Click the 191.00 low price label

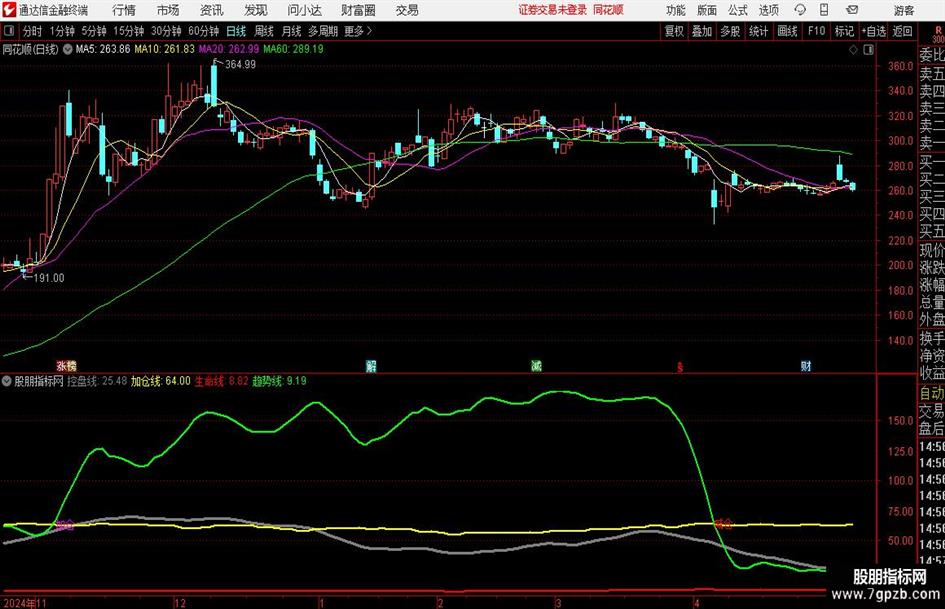pyautogui.click(x=49, y=278)
